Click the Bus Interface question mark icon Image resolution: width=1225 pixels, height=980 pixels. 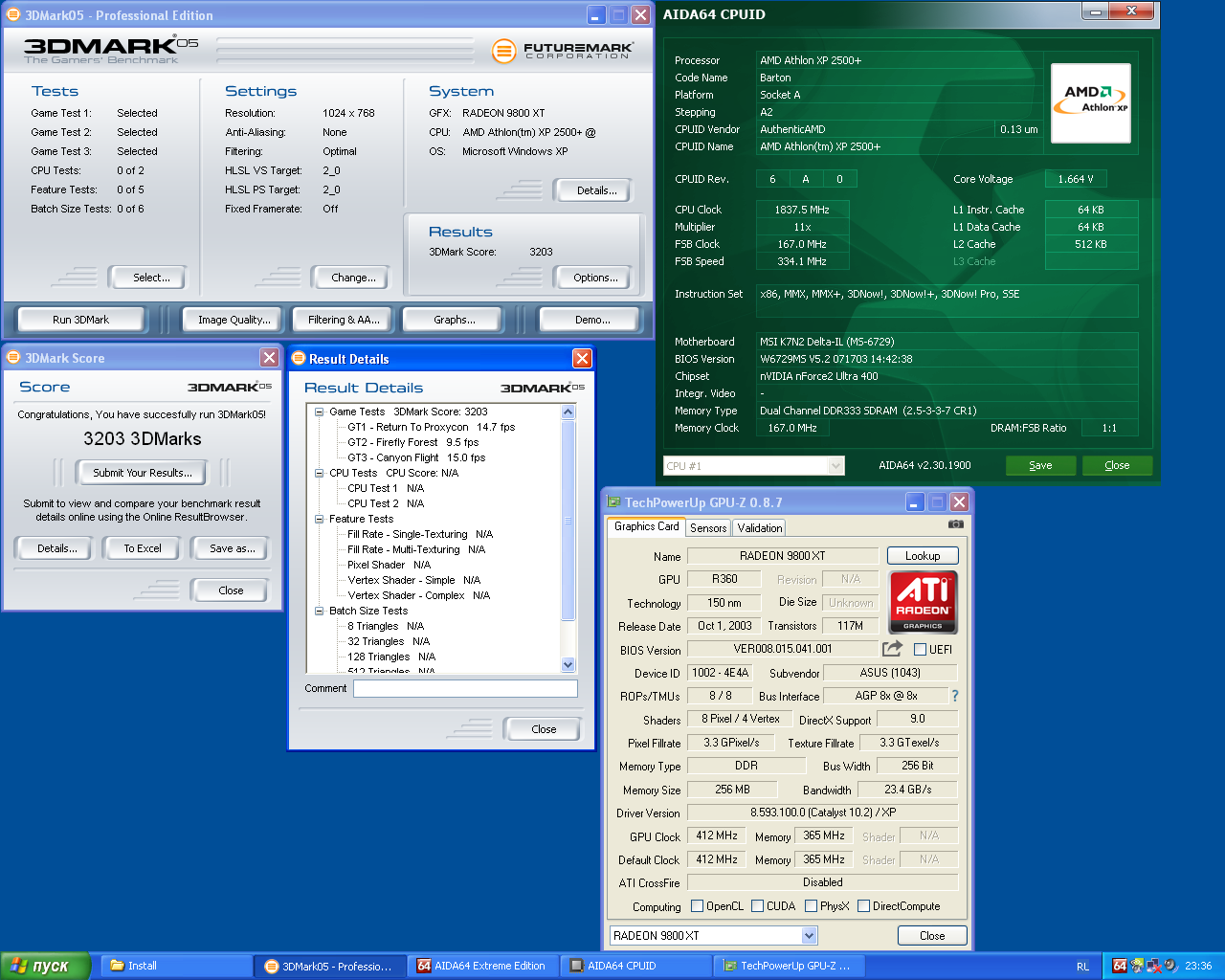click(954, 696)
